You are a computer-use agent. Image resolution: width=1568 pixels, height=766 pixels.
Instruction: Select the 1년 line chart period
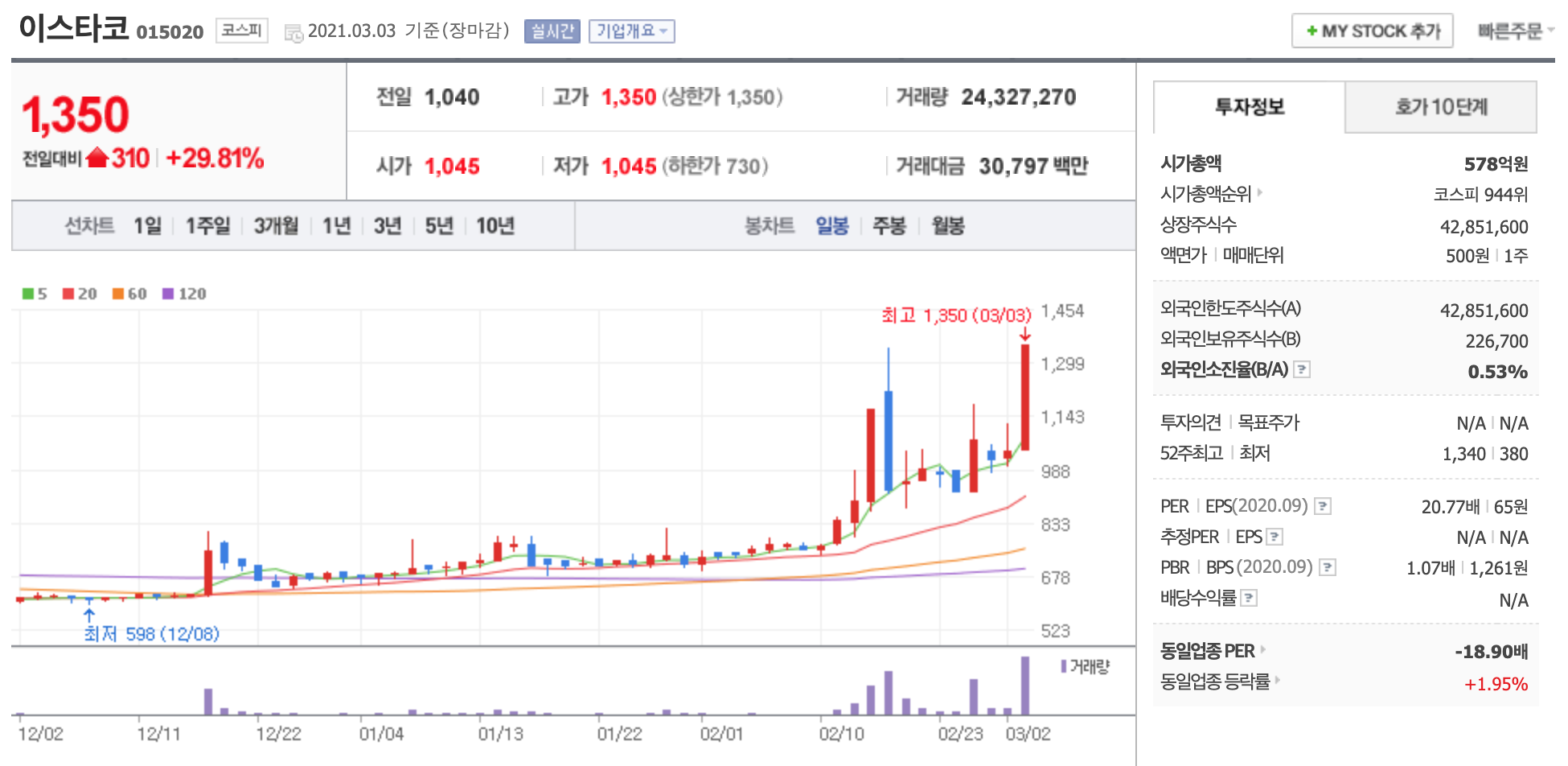(x=336, y=226)
